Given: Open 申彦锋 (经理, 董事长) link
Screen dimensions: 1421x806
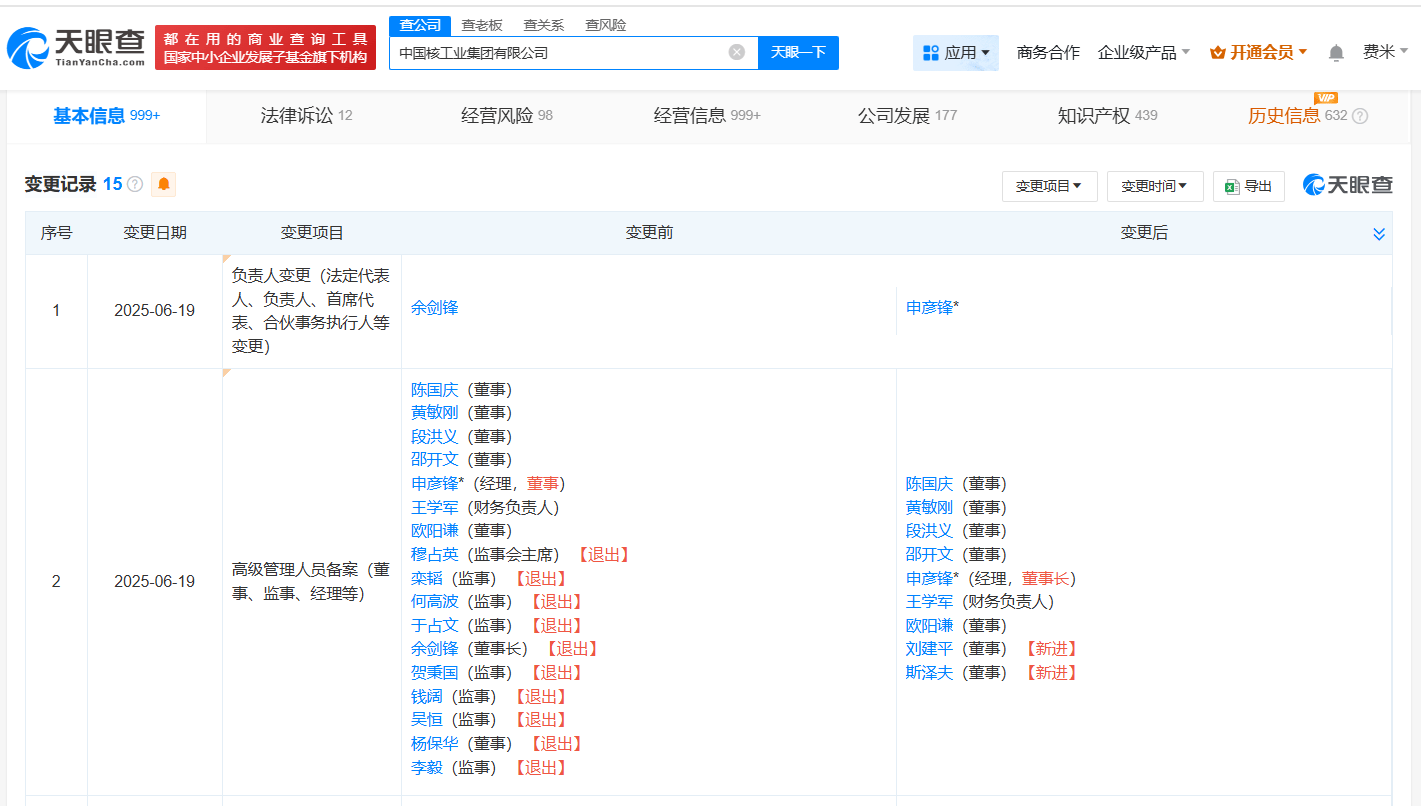Looking at the screenshot, I should (x=930, y=578).
